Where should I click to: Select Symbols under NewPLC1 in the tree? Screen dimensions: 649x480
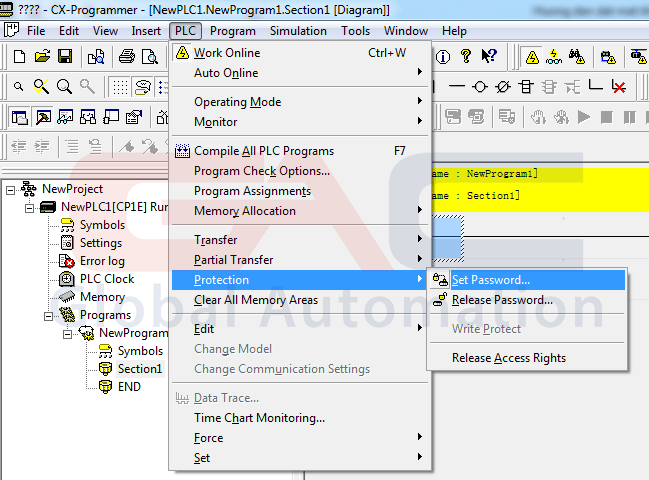102,225
